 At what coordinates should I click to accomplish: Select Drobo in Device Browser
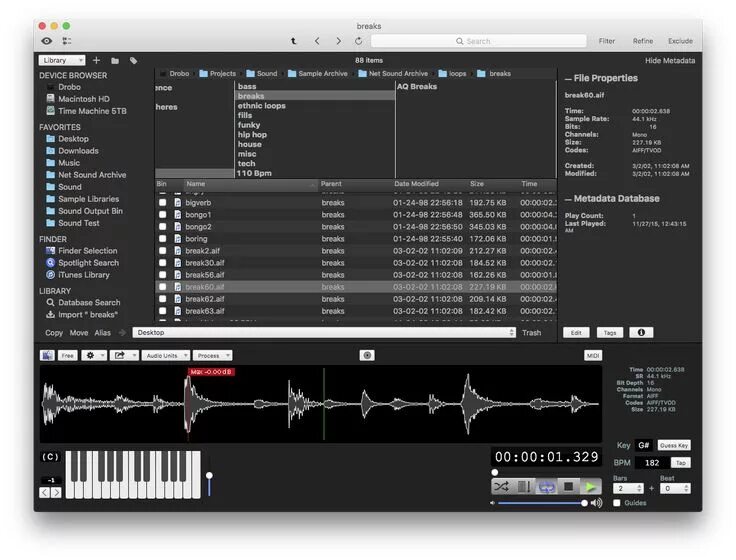tap(69, 87)
